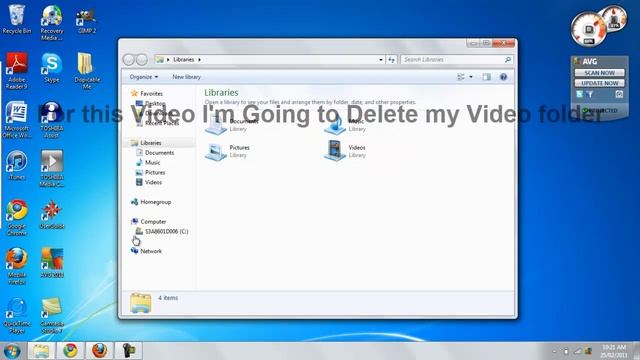Open Recovery Media desktop icon
The height and width of the screenshot is (360, 640).
pos(52,23)
